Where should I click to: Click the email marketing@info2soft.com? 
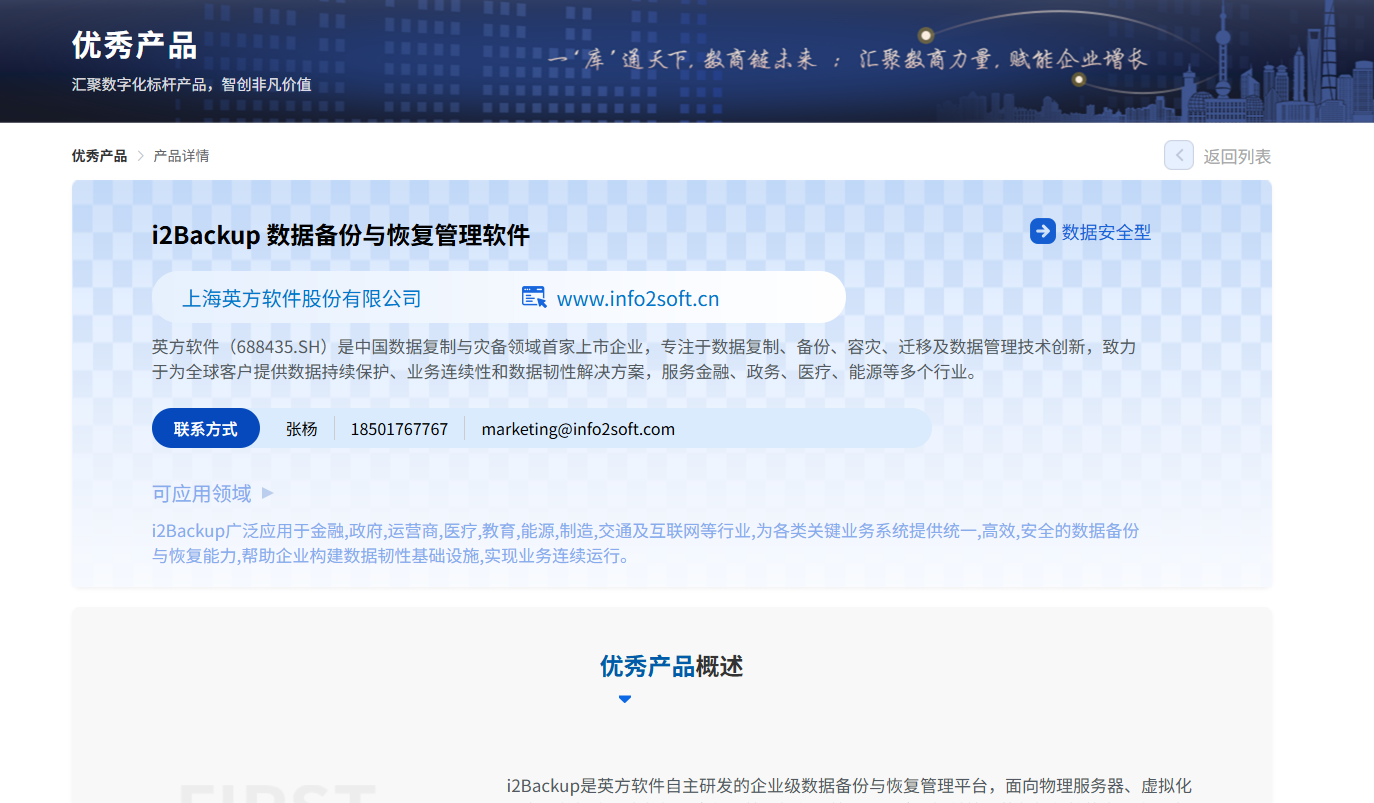578,429
